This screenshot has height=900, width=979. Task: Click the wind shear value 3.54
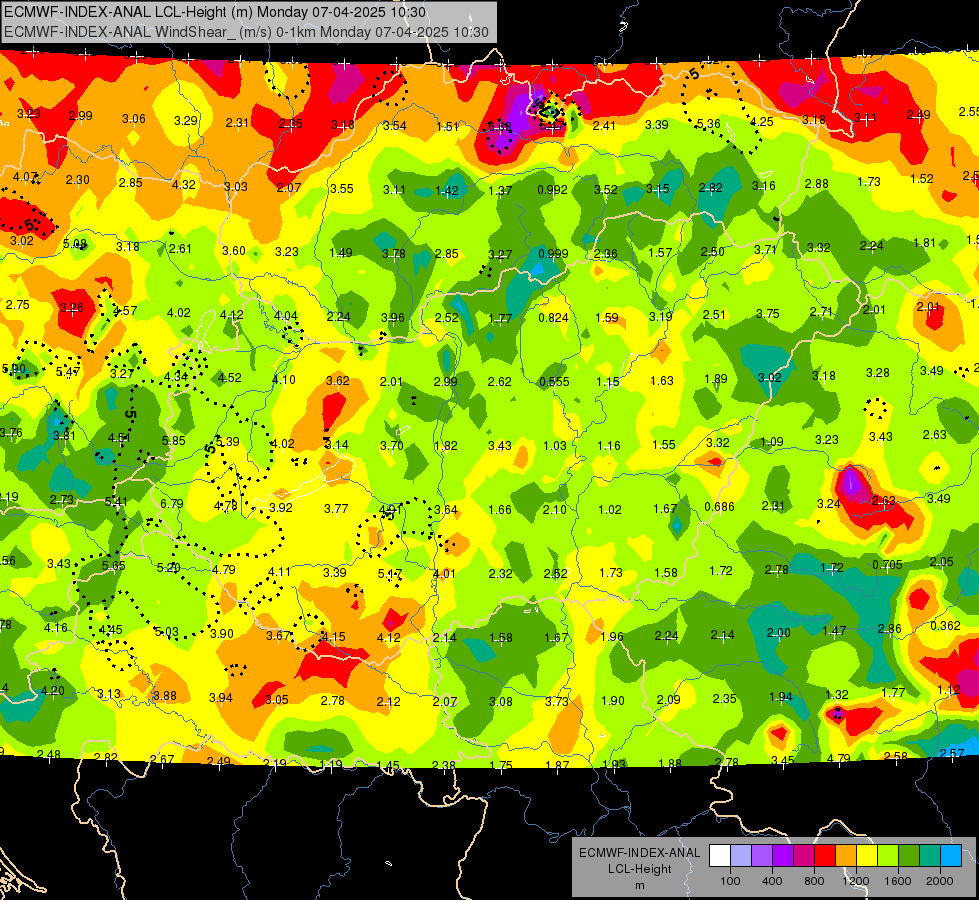coord(395,126)
